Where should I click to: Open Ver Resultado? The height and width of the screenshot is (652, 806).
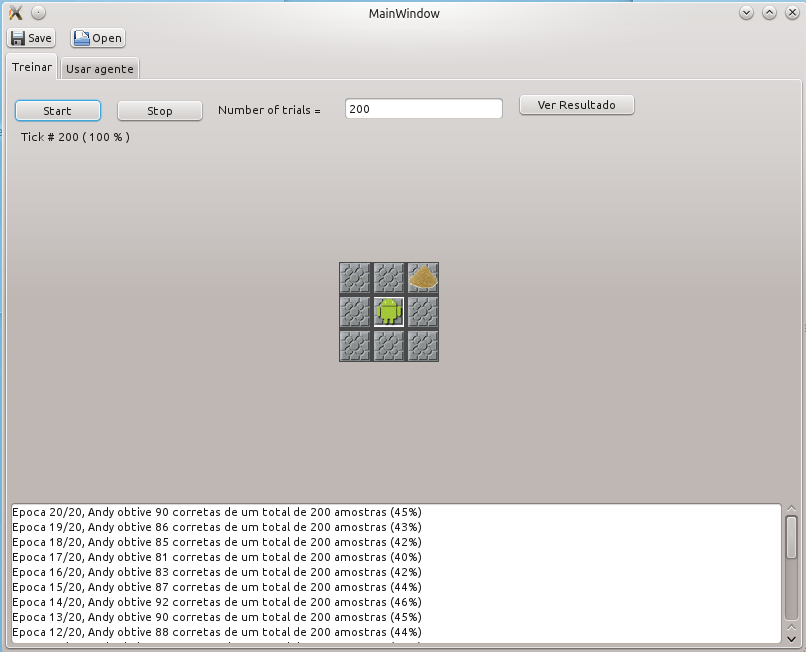coord(577,105)
